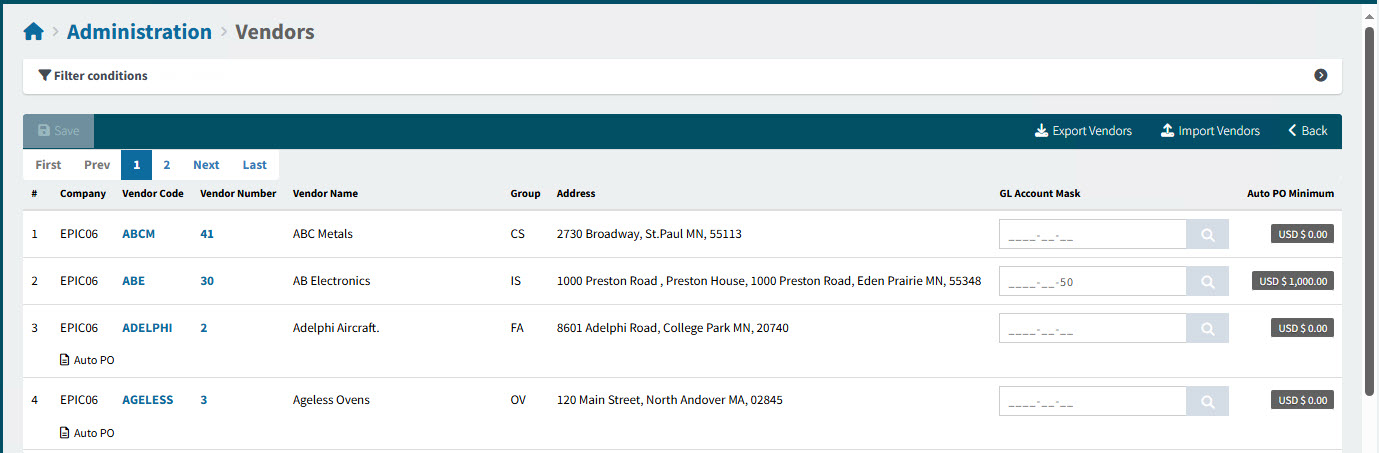Click the vertical page scrollbar
1379x453 pixels.
[1370, 210]
